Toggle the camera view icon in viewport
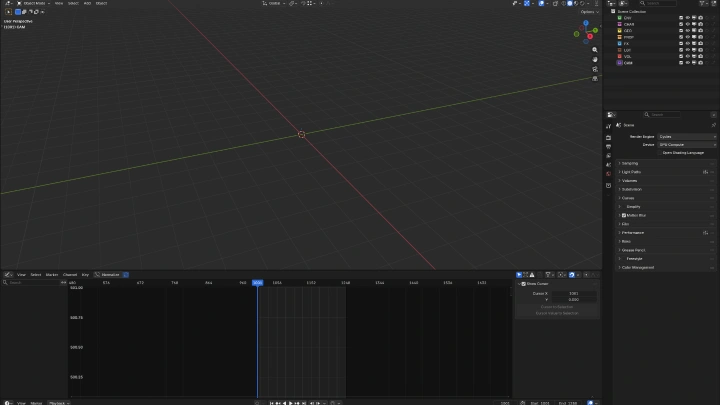Viewport: 720px width, 405px height. pos(595,69)
